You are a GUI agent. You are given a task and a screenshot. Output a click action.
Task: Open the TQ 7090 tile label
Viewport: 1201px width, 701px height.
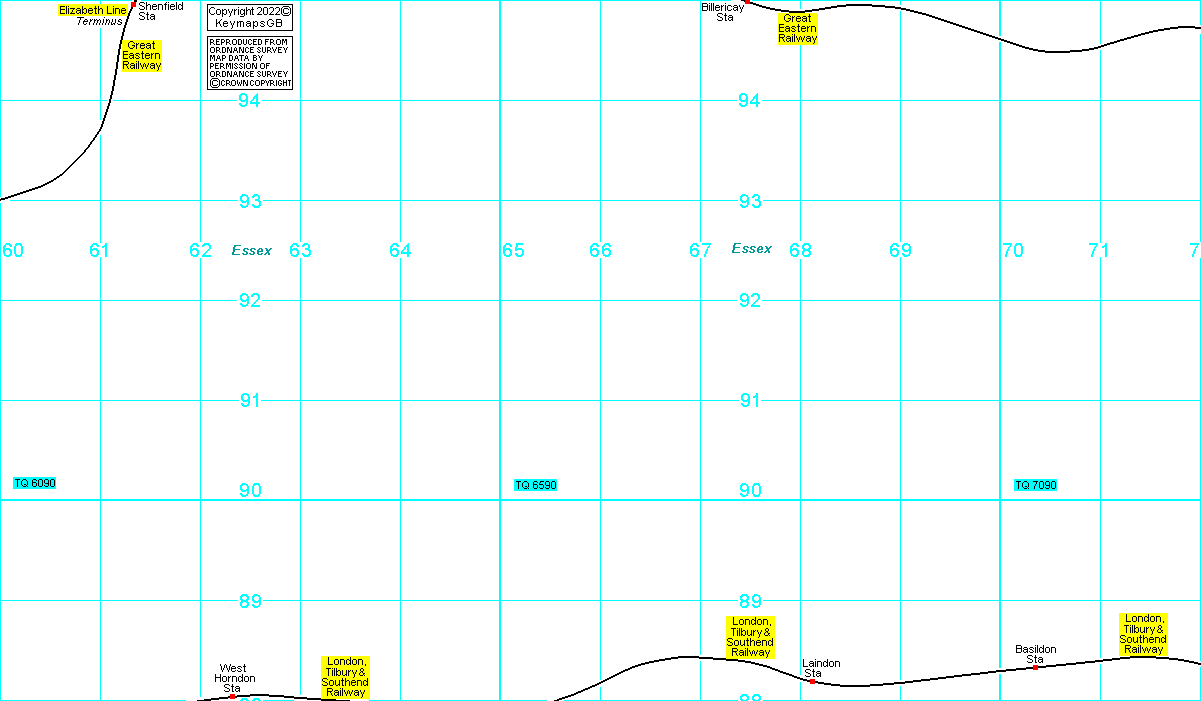pyautogui.click(x=1035, y=485)
